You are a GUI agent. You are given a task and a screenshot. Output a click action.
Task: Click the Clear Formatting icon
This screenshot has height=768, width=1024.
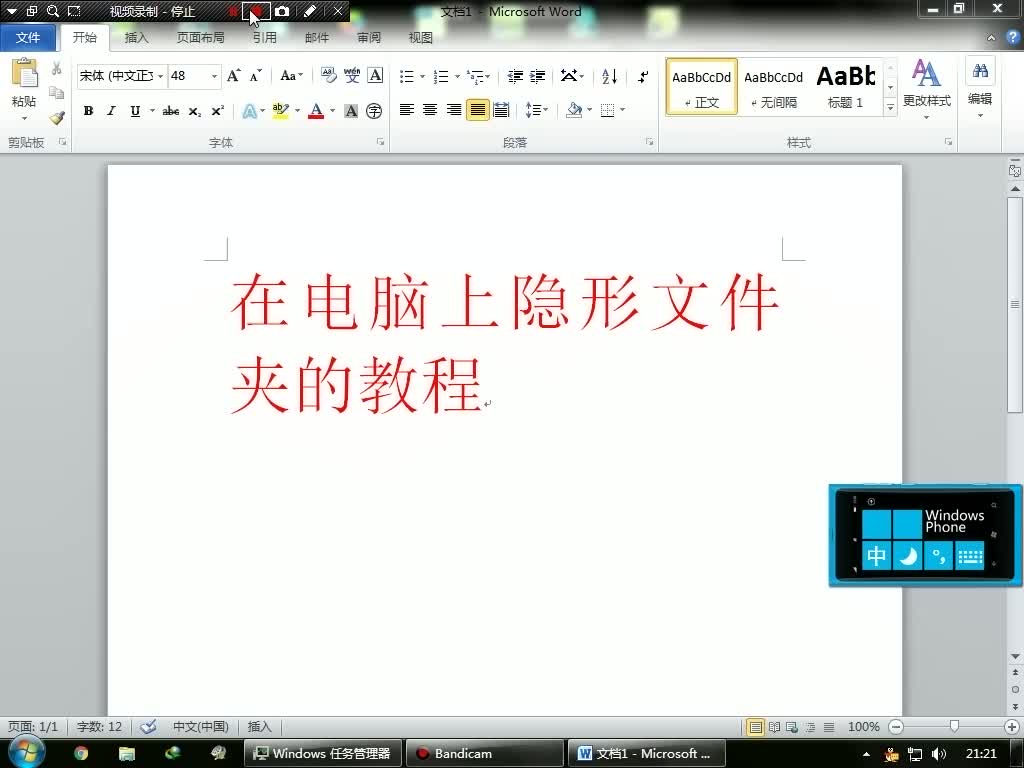point(330,75)
